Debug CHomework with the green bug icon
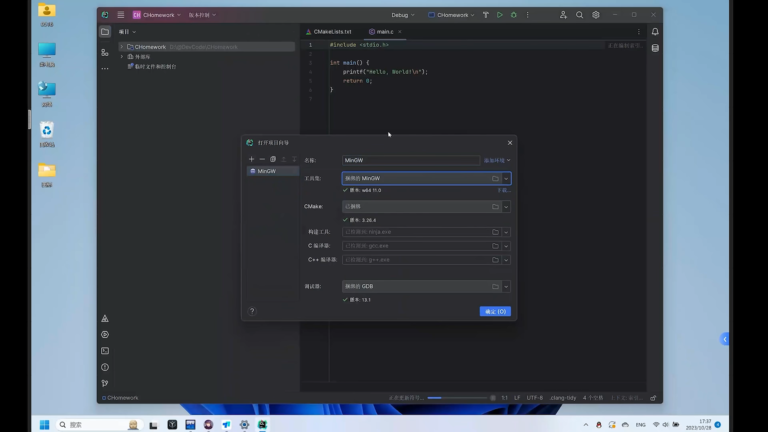Image resolution: width=768 pixels, height=432 pixels. 514,15
